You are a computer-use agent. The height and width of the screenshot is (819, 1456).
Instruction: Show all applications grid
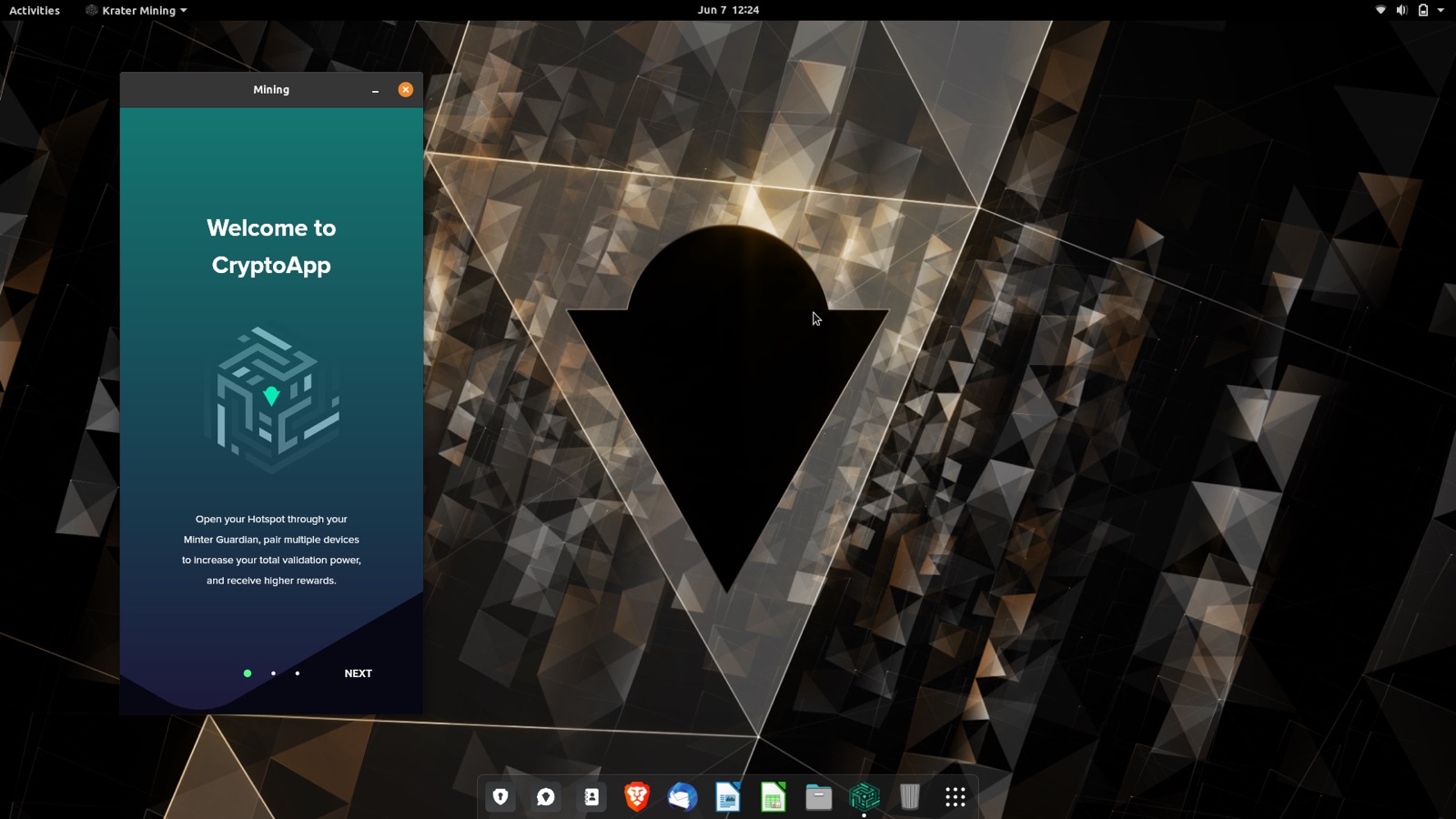[955, 797]
